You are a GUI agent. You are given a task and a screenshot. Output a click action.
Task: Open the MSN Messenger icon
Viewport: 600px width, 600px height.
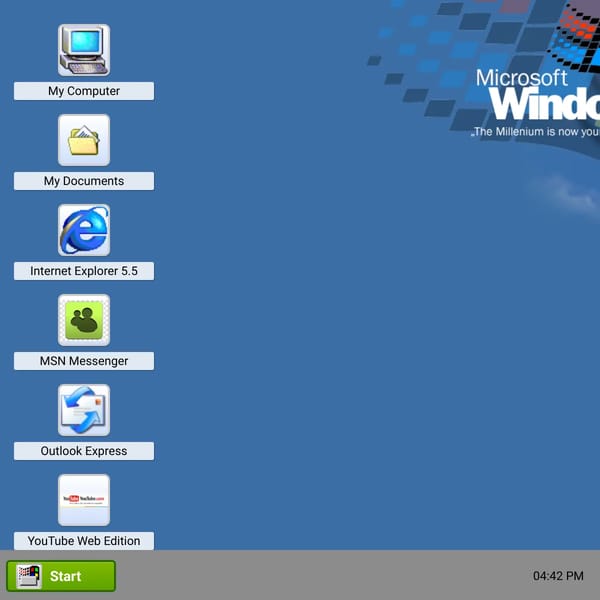tap(84, 320)
